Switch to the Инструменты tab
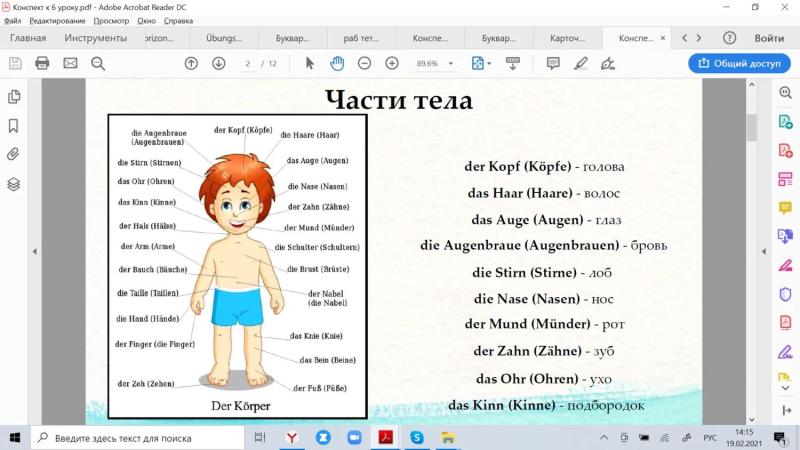The height and width of the screenshot is (450, 800). (95, 38)
